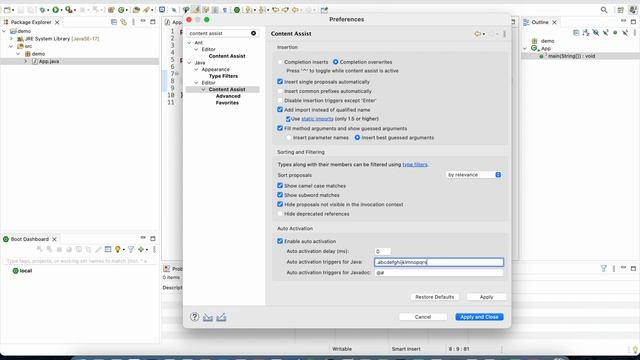Click back navigation arrow in Preferences header
This screenshot has width=640, height=360.
(478, 34)
